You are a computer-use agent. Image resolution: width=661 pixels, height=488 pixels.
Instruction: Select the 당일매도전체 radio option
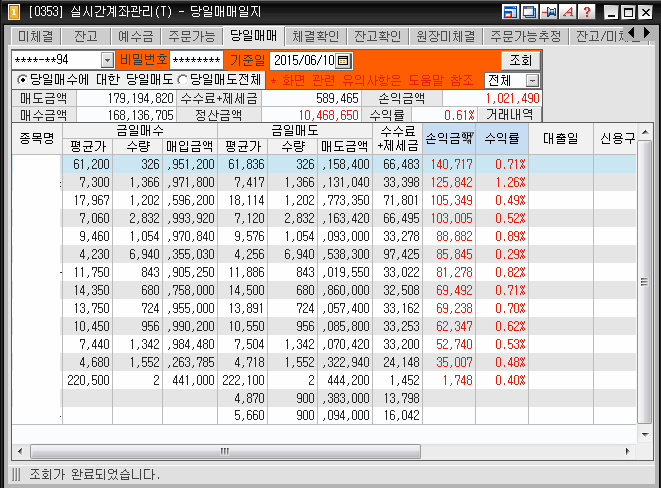pyautogui.click(x=182, y=79)
